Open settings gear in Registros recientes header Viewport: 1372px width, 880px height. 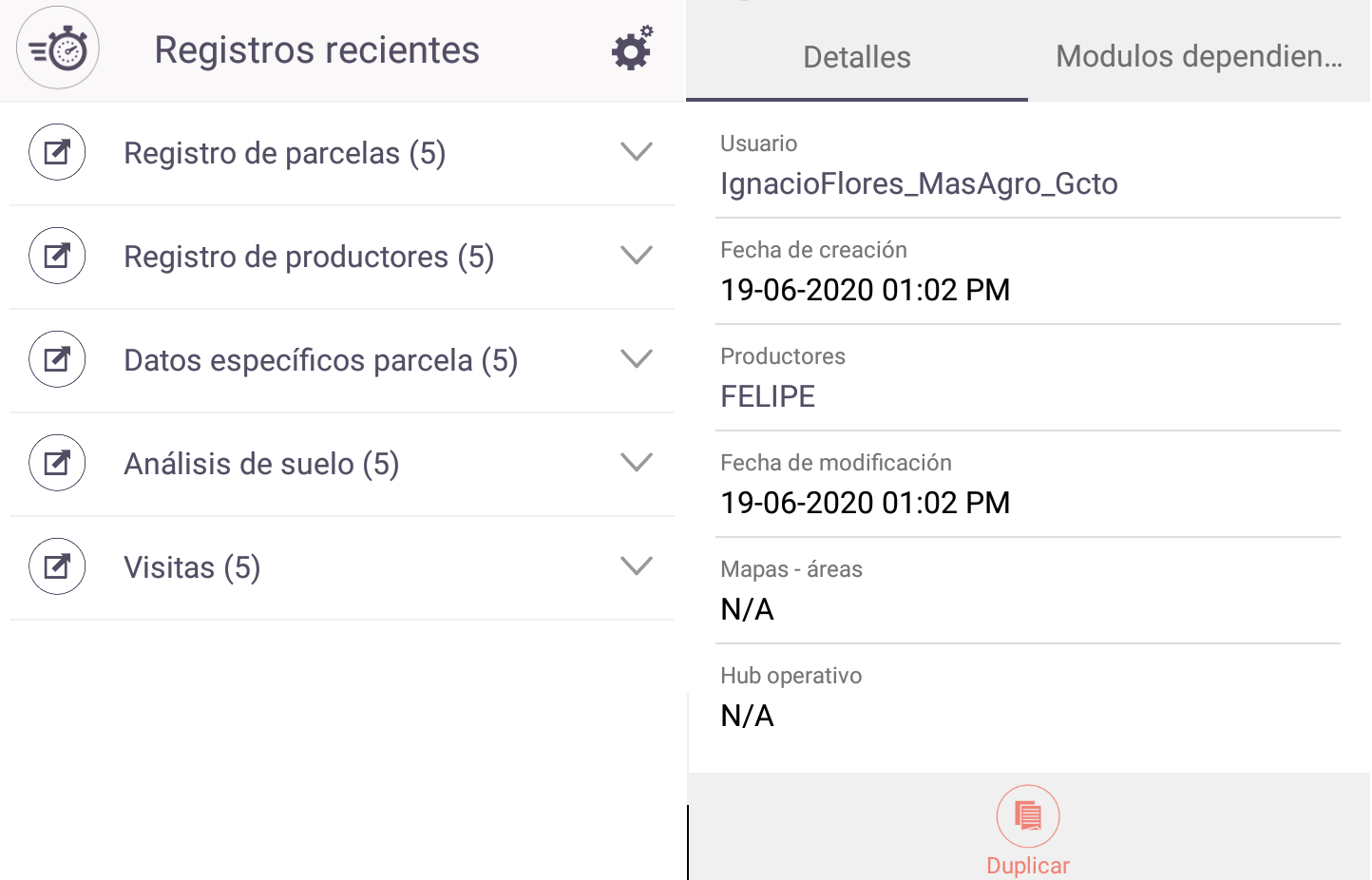coord(632,48)
